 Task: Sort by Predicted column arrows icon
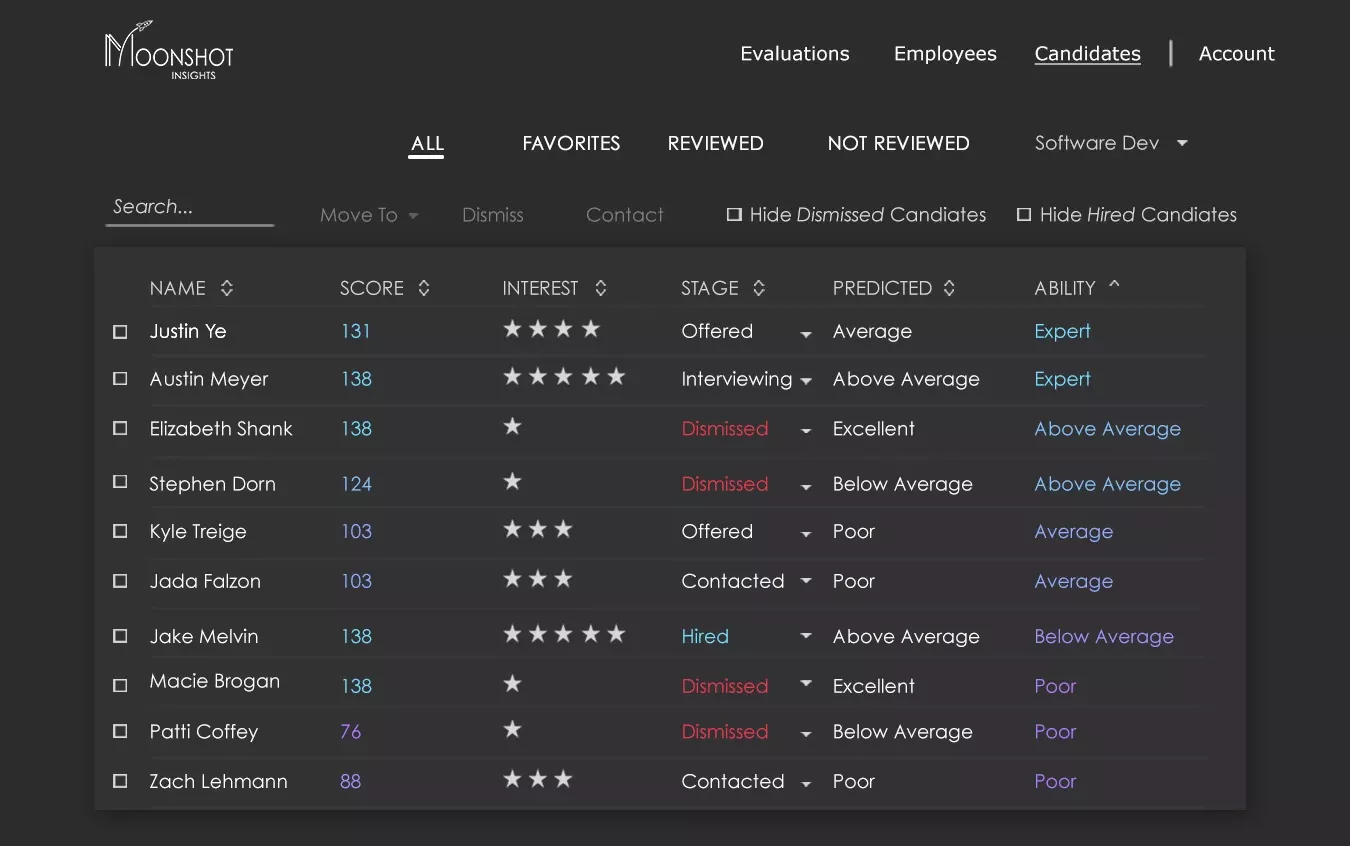click(949, 288)
